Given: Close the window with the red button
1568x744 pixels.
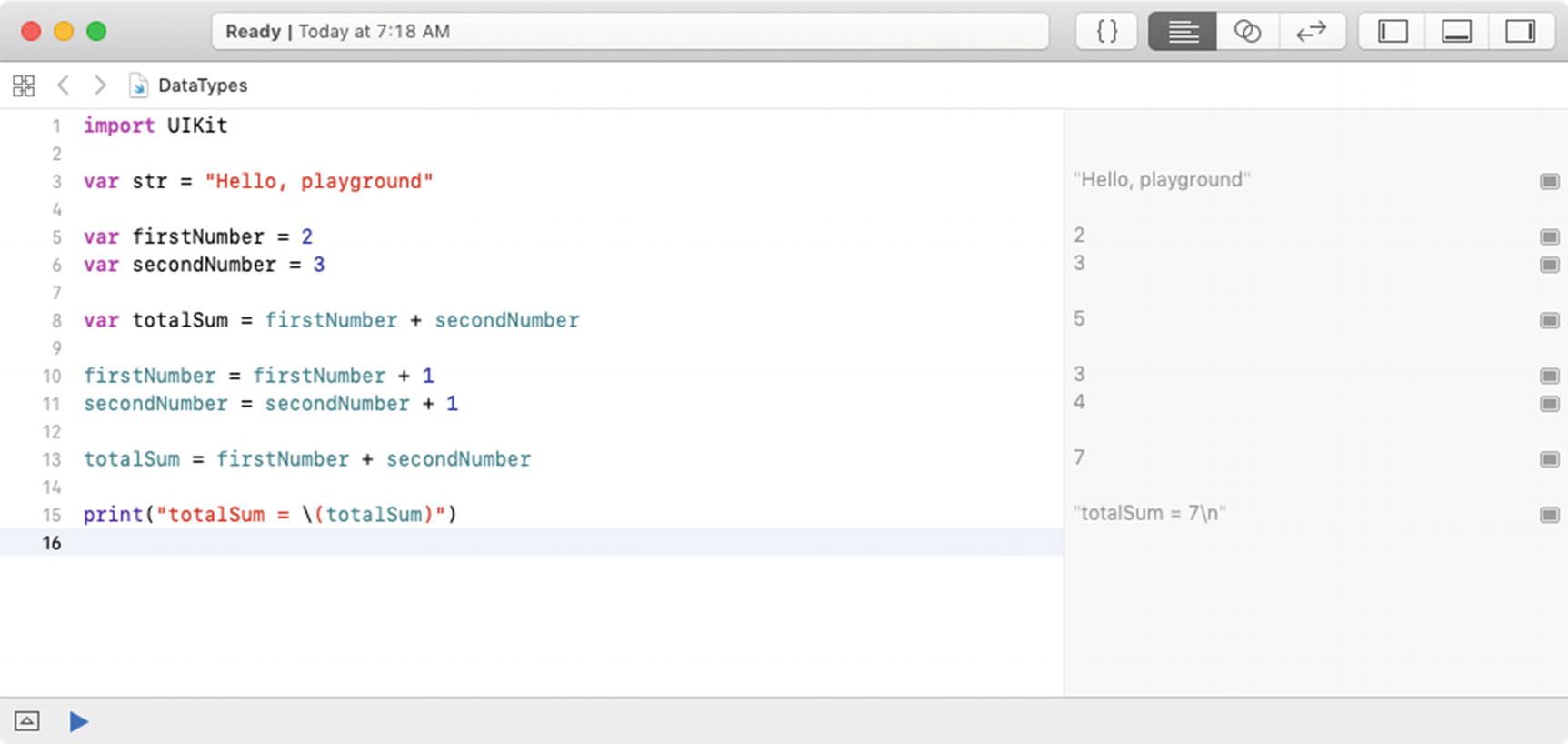Looking at the screenshot, I should pos(31,31).
